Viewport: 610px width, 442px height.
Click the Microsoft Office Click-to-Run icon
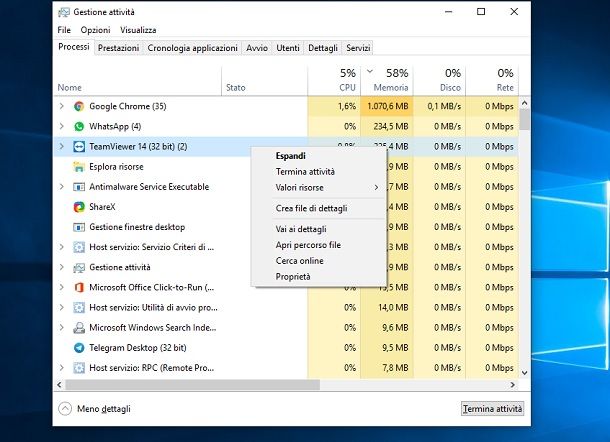[x=79, y=288]
